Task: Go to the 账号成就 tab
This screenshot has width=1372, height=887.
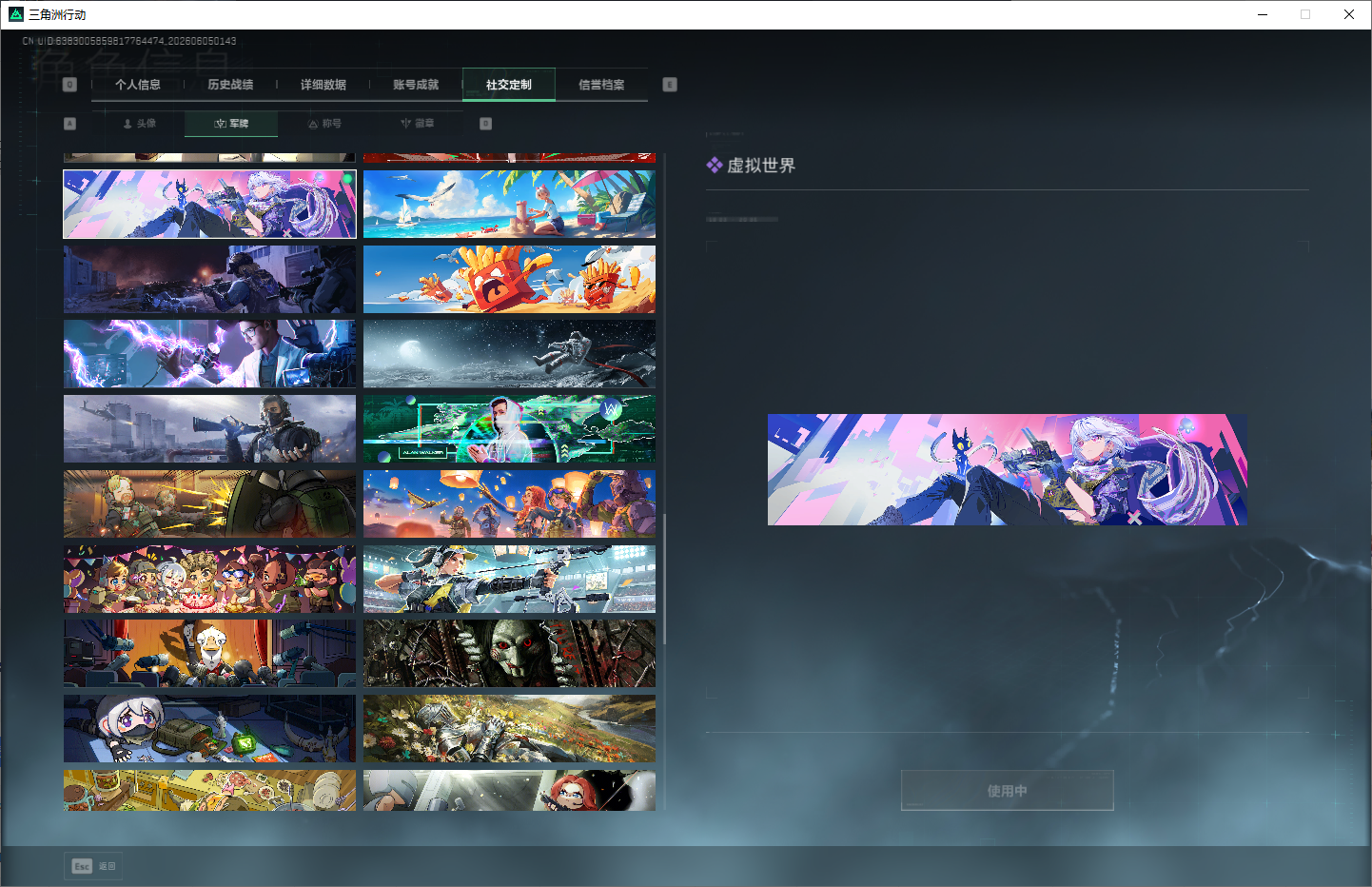Action: (x=416, y=85)
